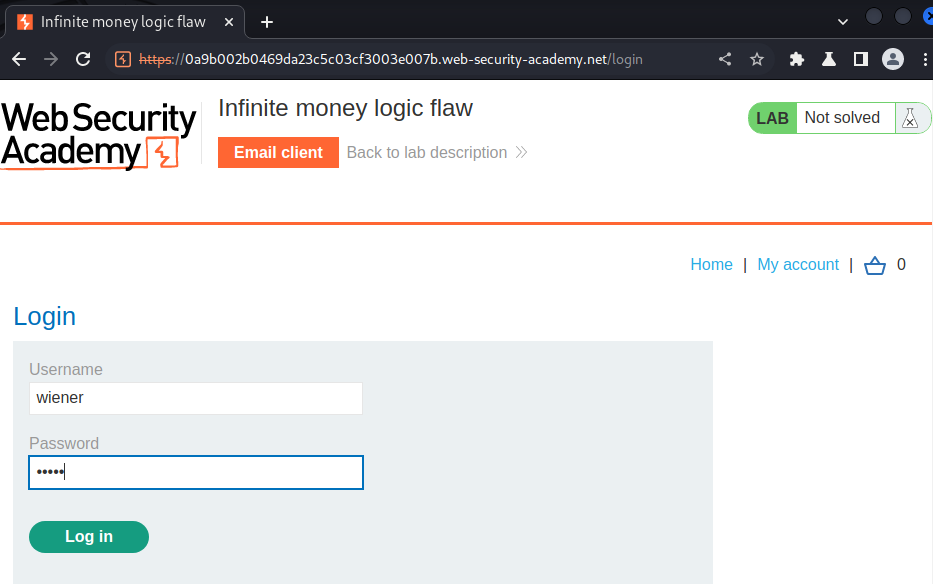Reload the current page
This screenshot has width=933, height=584.
(x=83, y=59)
